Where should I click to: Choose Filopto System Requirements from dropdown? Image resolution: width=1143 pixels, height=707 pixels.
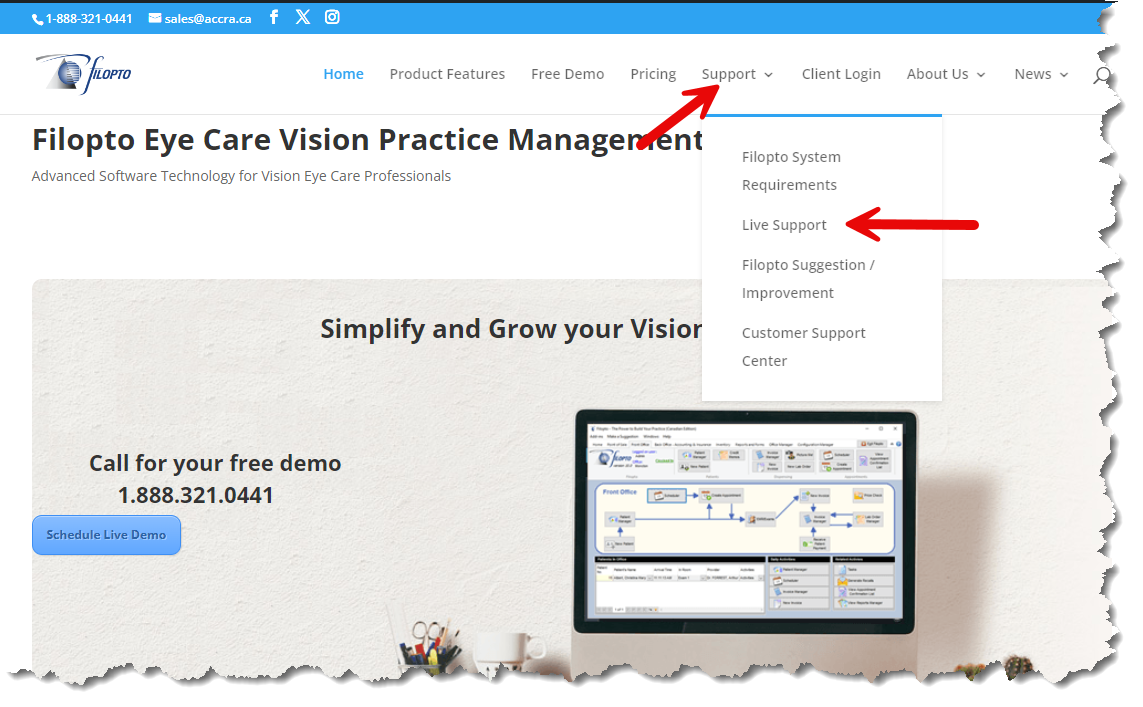pyautogui.click(x=791, y=171)
